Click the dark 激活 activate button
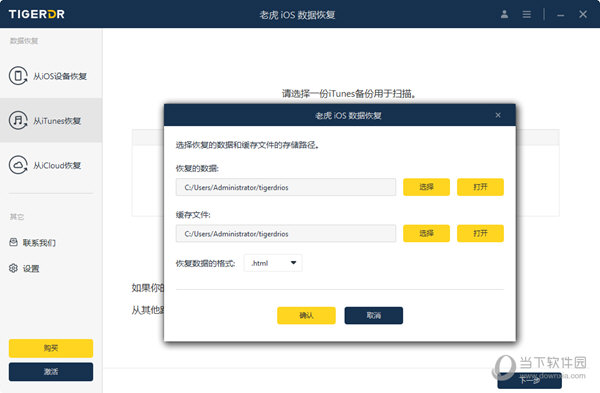The image size is (600, 393). tap(51, 372)
